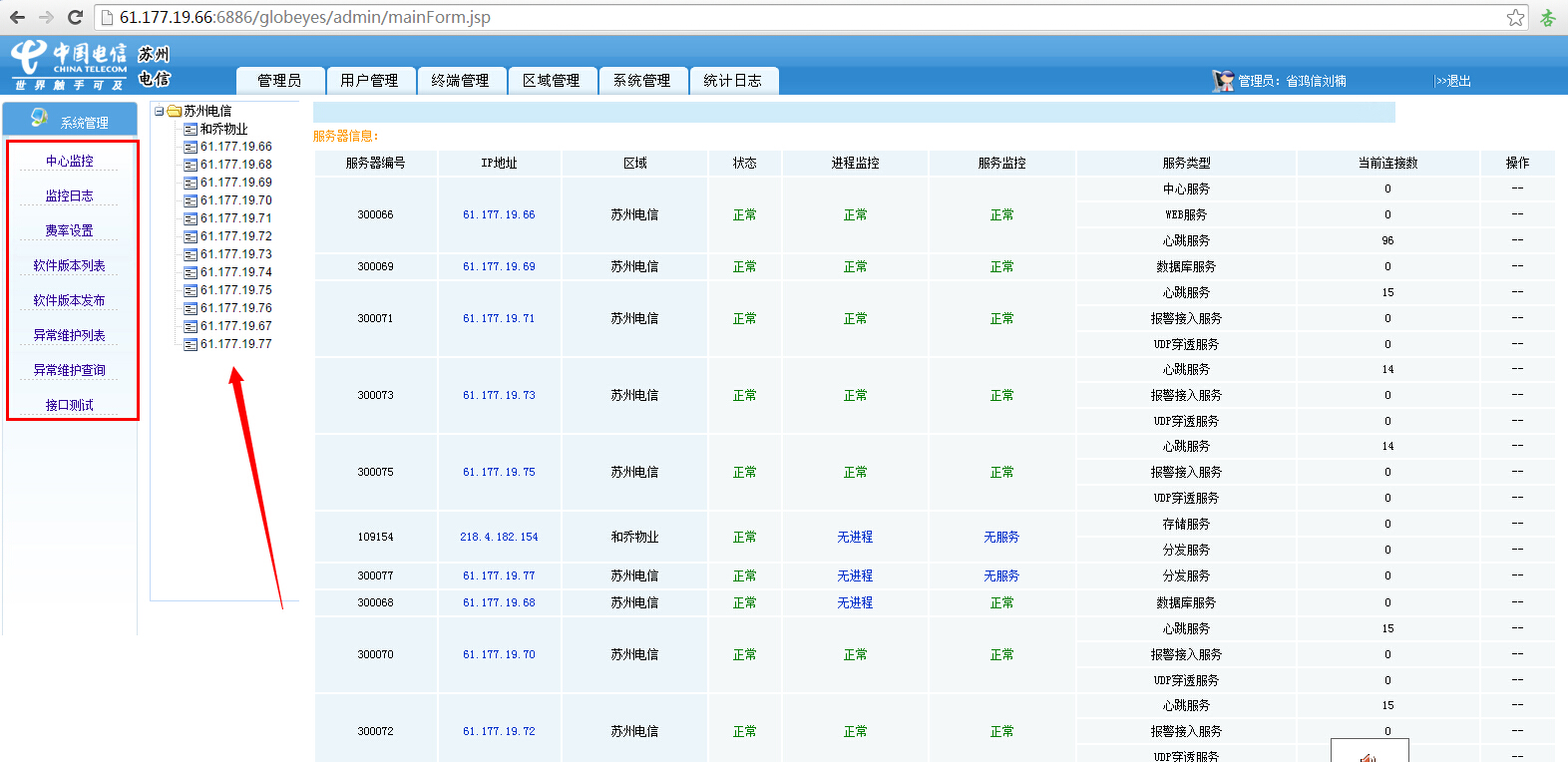Click 无进程 in server 300068 row

(855, 602)
